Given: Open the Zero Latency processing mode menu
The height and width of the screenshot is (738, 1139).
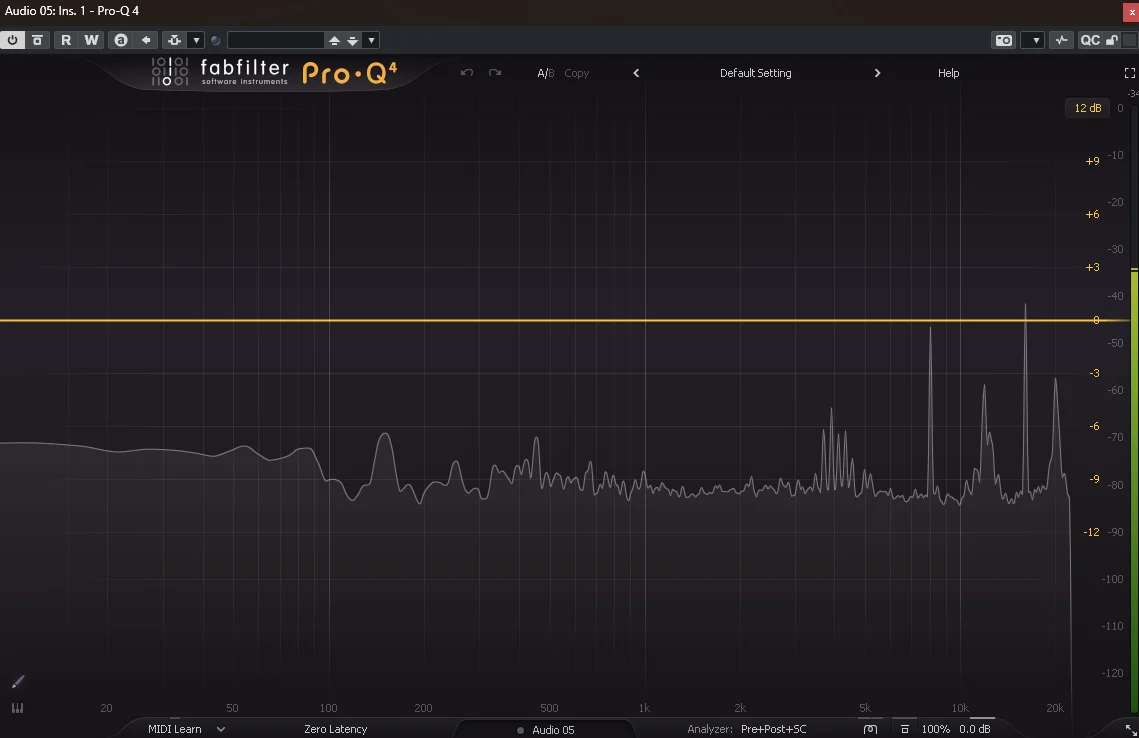Looking at the screenshot, I should 335,729.
